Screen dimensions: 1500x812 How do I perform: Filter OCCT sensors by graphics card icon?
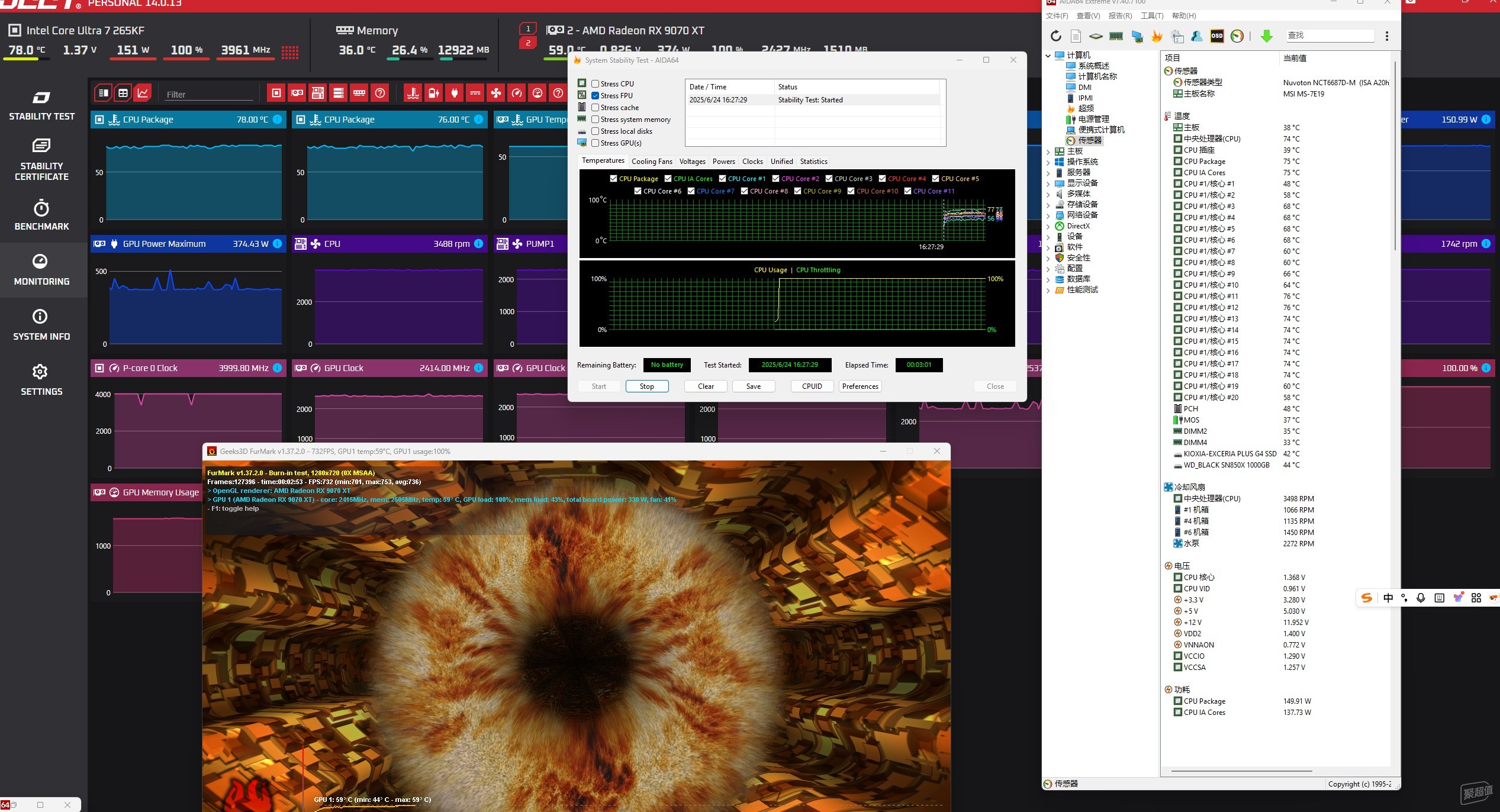(297, 93)
